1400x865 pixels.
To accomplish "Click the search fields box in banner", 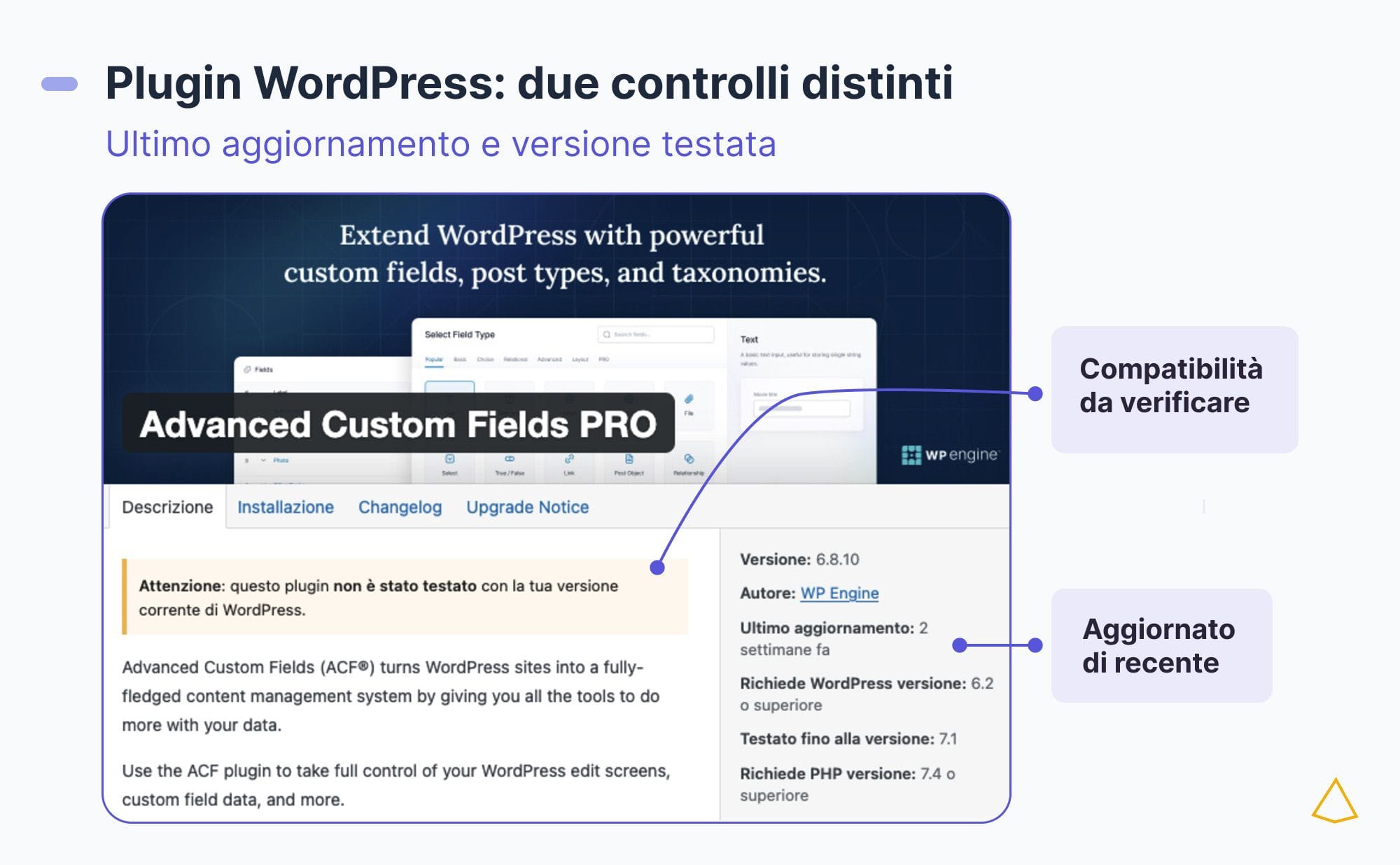I will click(x=656, y=335).
